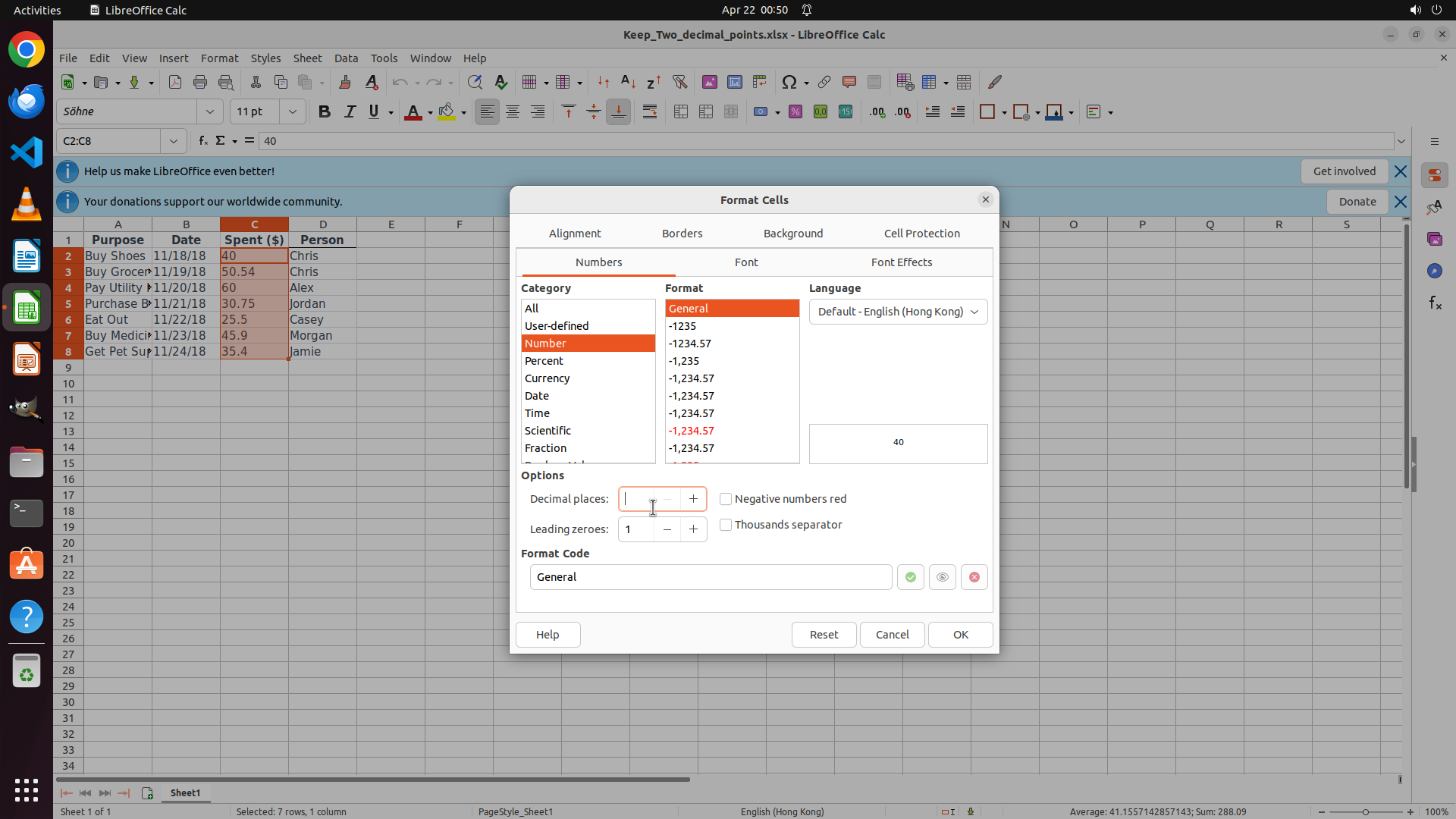Viewport: 1456px width, 819px height.
Task: Click the Center Horizontally alignment icon
Action: [x=513, y=111]
